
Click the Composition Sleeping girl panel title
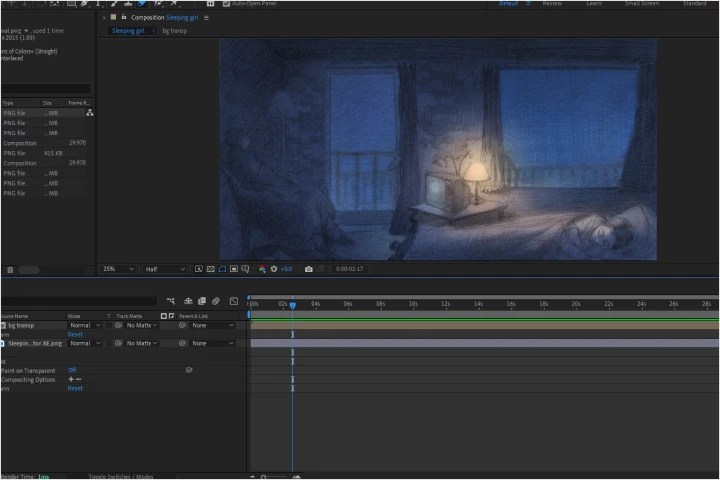(164, 17)
